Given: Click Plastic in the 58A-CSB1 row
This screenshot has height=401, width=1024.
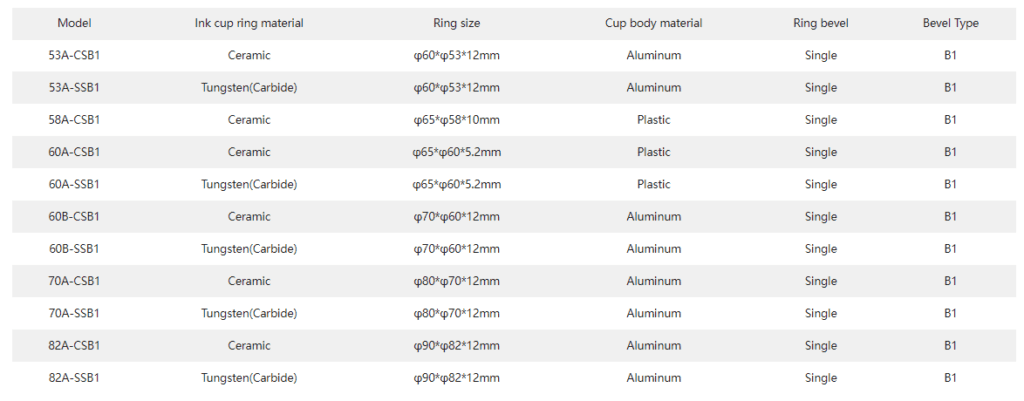Looking at the screenshot, I should click(653, 120).
